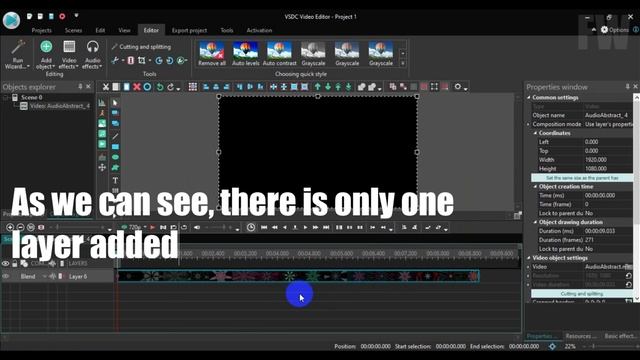The image size is (640, 360).
Task: Toggle lock icon in layers header
Action: click(15, 264)
